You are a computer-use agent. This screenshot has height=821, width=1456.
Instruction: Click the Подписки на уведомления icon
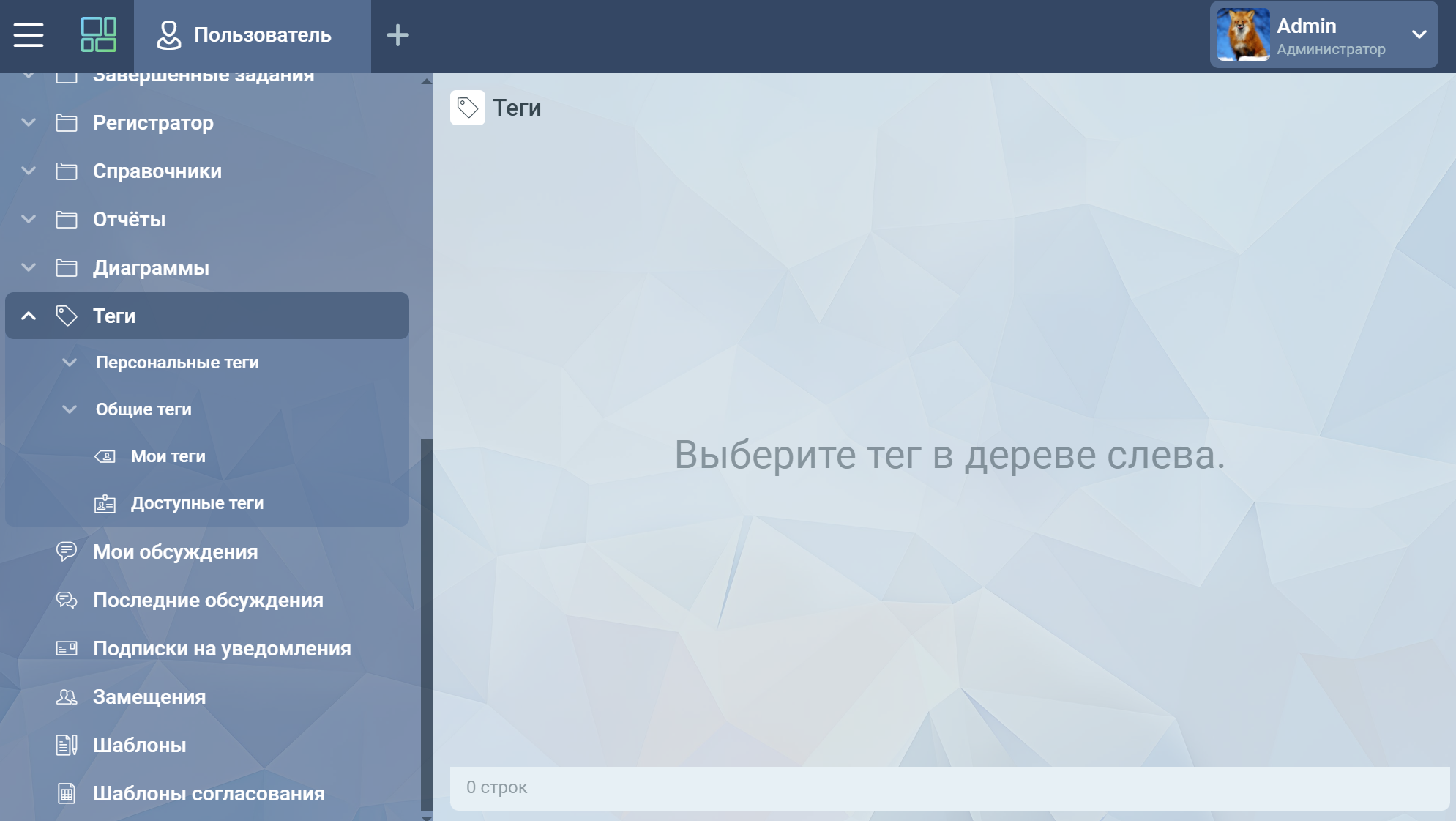point(67,648)
